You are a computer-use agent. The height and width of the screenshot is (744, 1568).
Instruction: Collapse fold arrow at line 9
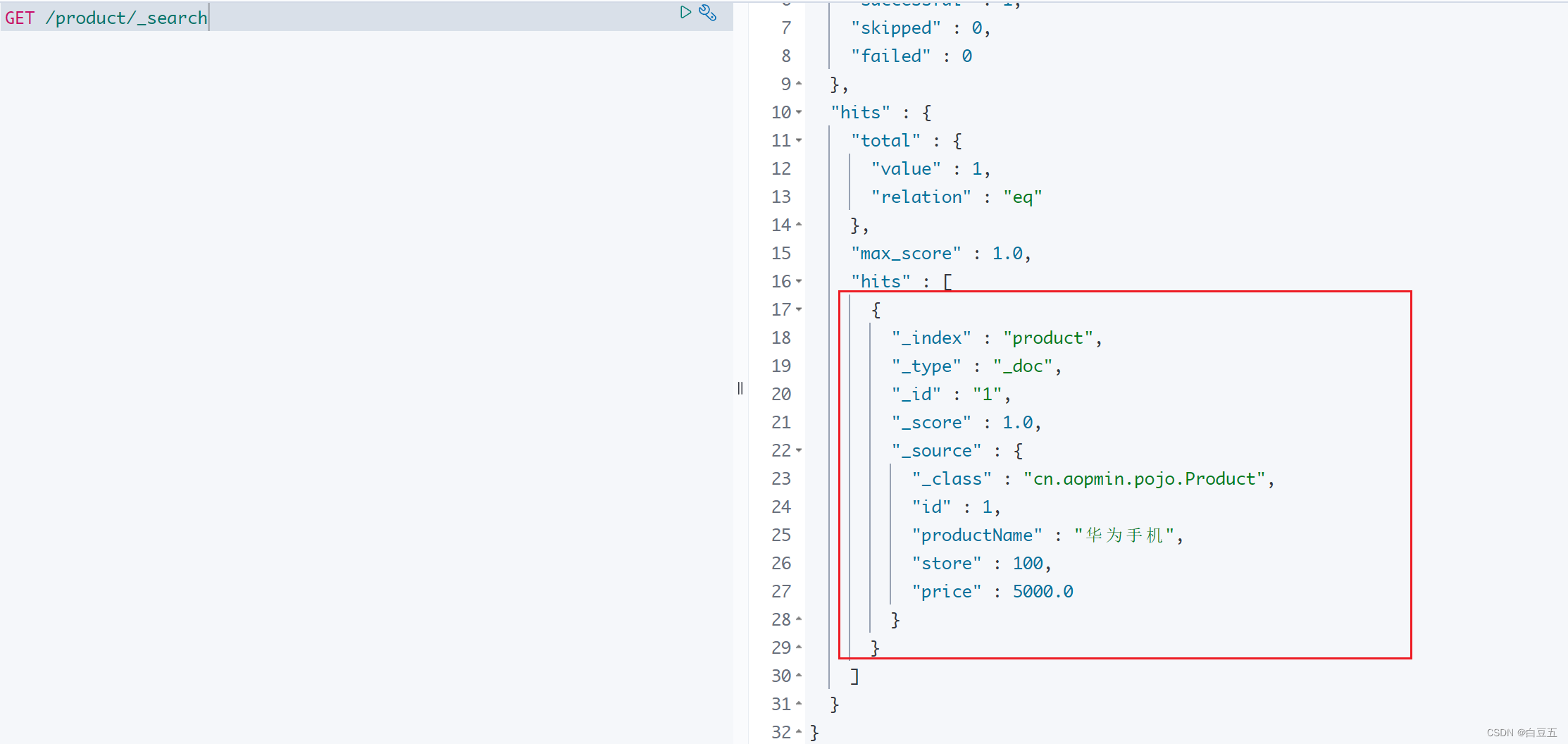coord(799,84)
